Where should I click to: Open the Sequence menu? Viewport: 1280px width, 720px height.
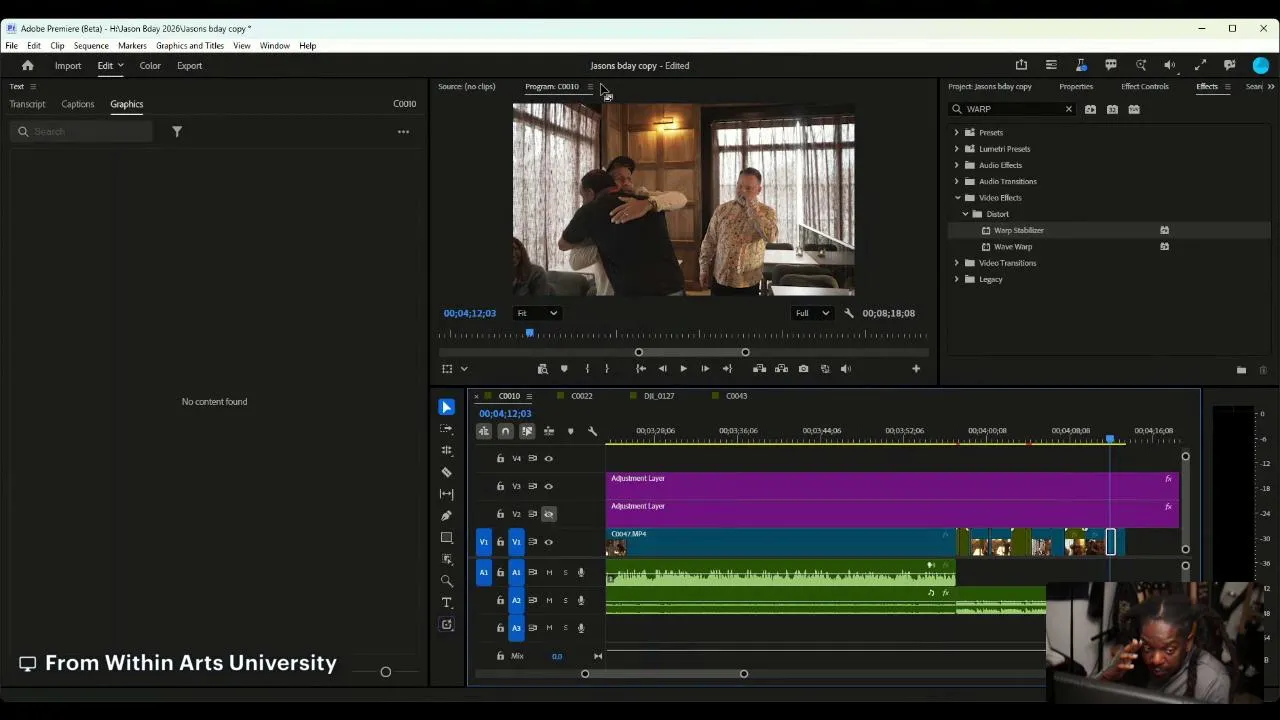click(x=91, y=46)
